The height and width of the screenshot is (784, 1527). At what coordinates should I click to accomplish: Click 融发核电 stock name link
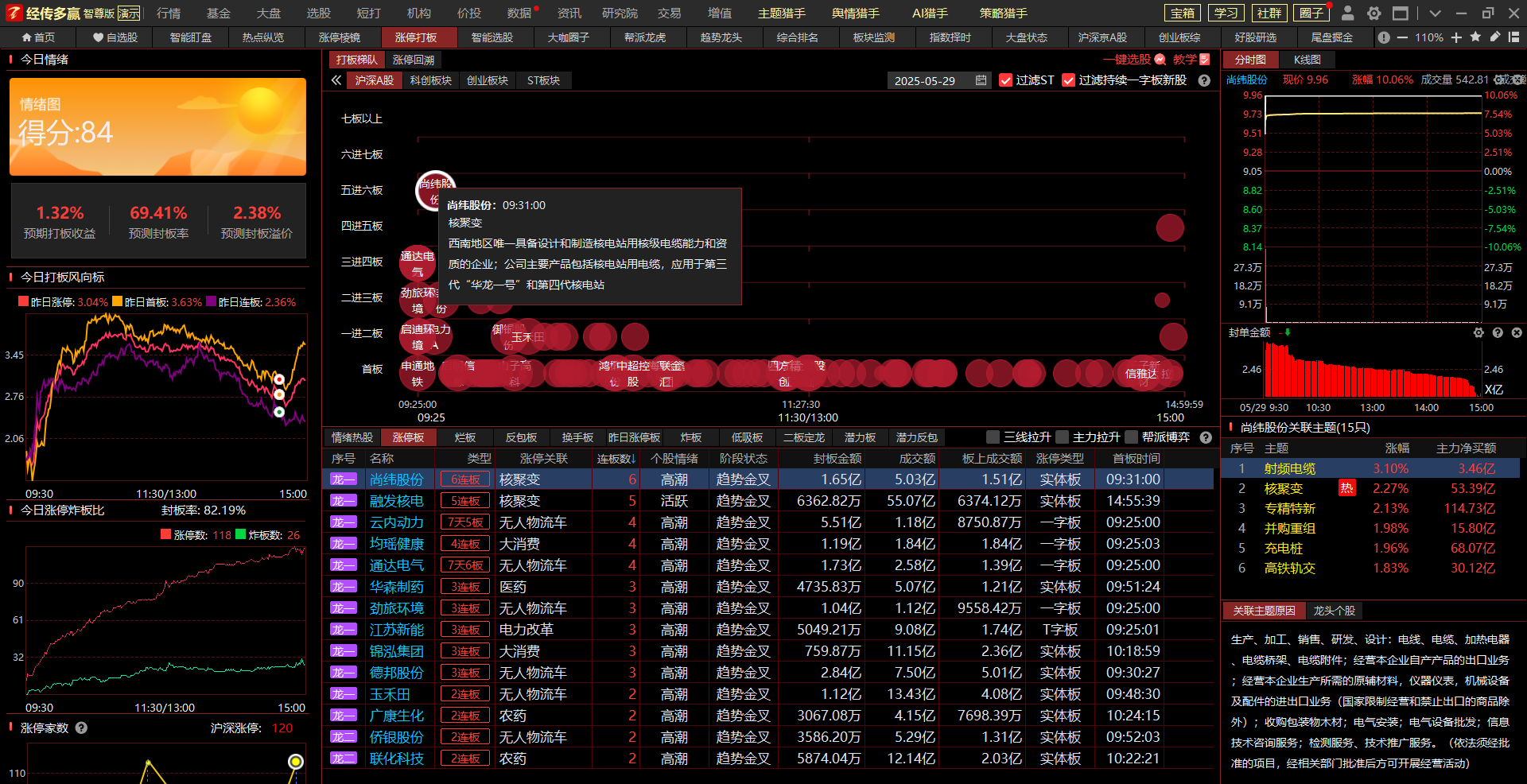point(396,501)
